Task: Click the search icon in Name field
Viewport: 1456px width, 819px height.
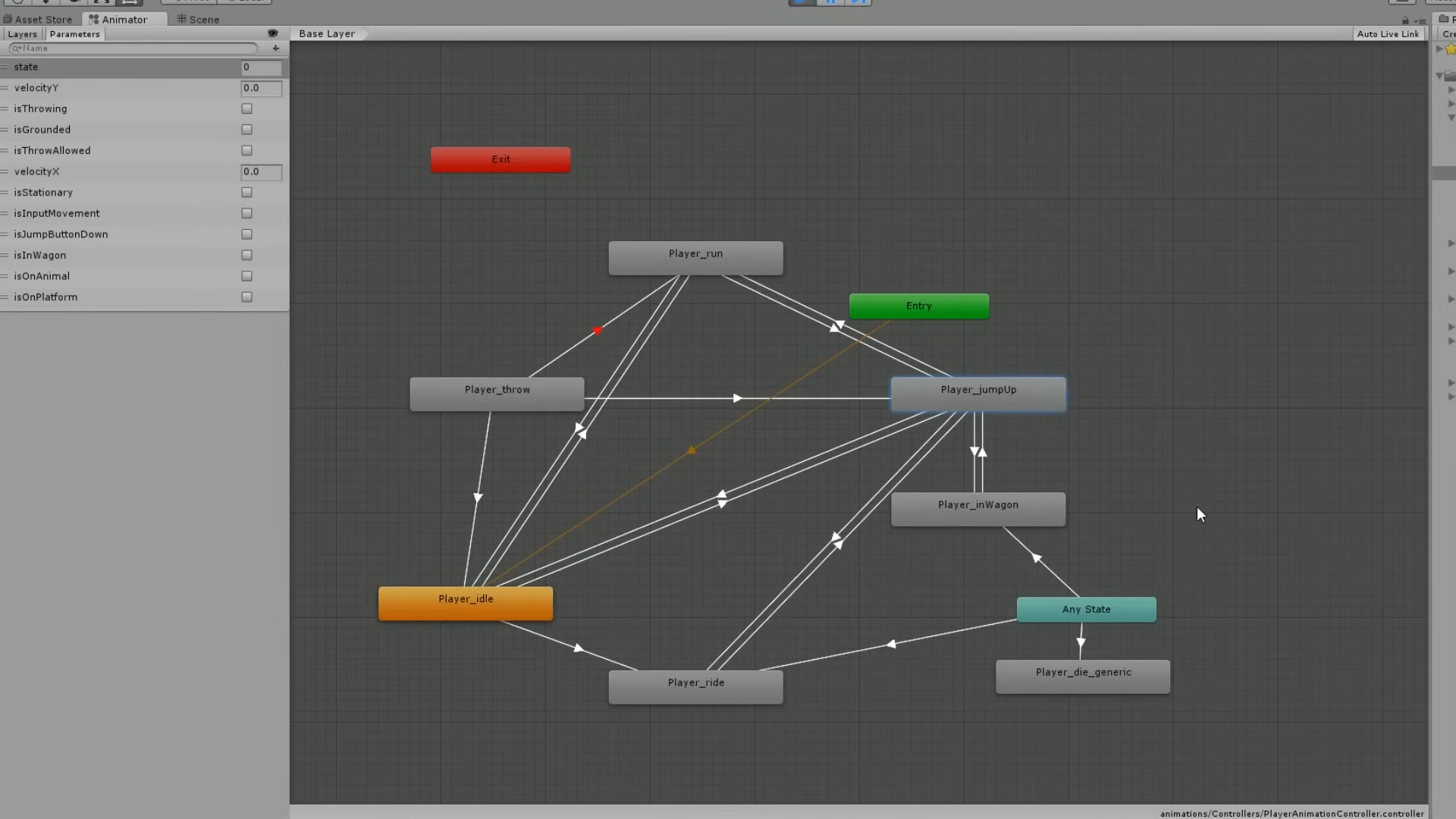Action: [x=16, y=48]
